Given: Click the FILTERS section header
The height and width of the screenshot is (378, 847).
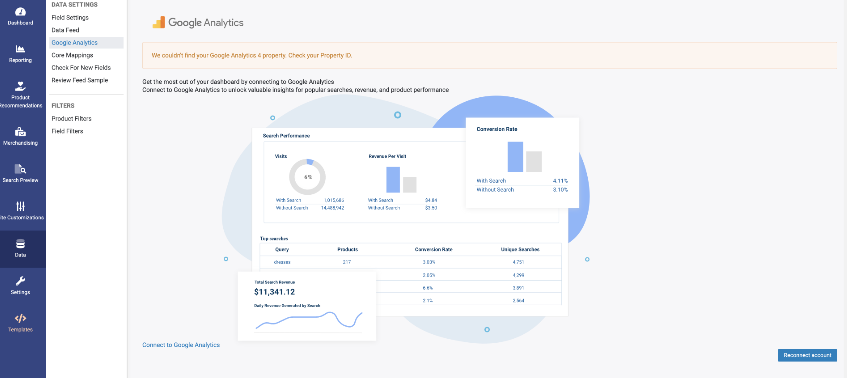Looking at the screenshot, I should tap(63, 106).
